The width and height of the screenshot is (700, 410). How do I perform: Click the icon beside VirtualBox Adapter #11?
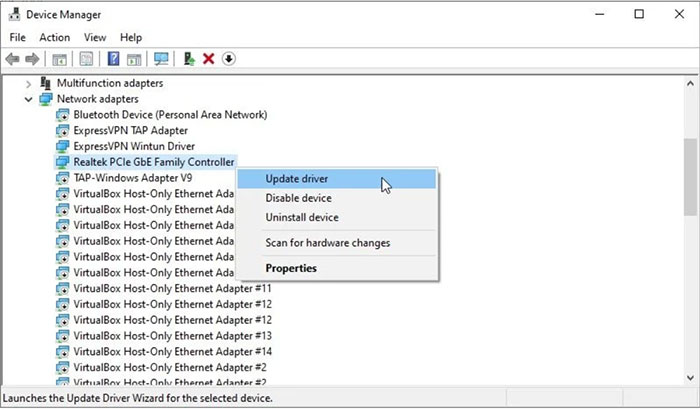click(x=62, y=289)
